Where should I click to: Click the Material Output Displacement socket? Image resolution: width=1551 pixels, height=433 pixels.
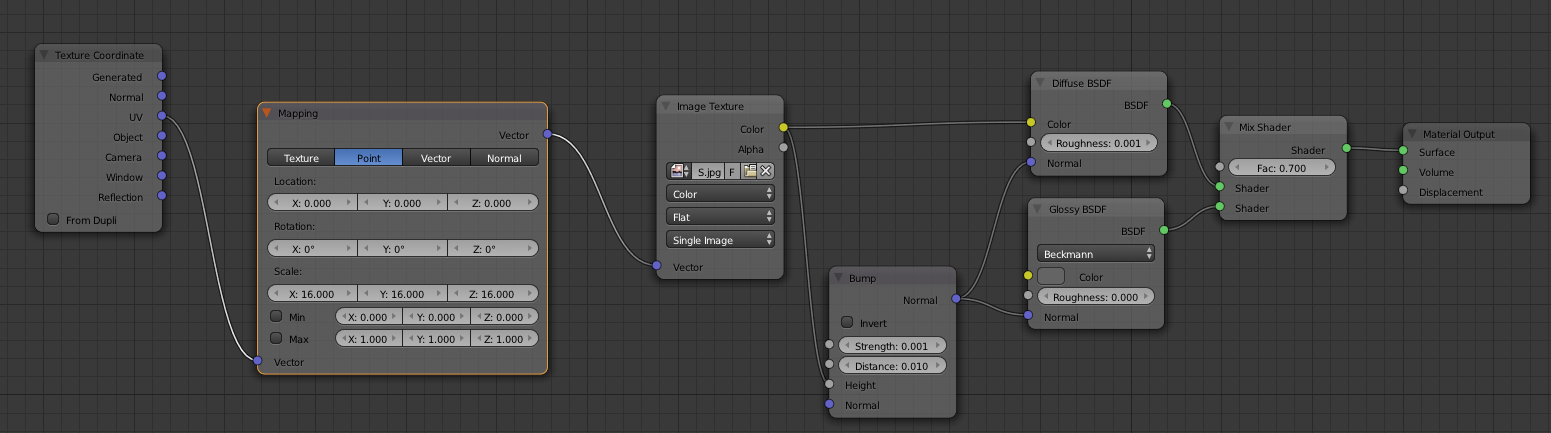1403,191
